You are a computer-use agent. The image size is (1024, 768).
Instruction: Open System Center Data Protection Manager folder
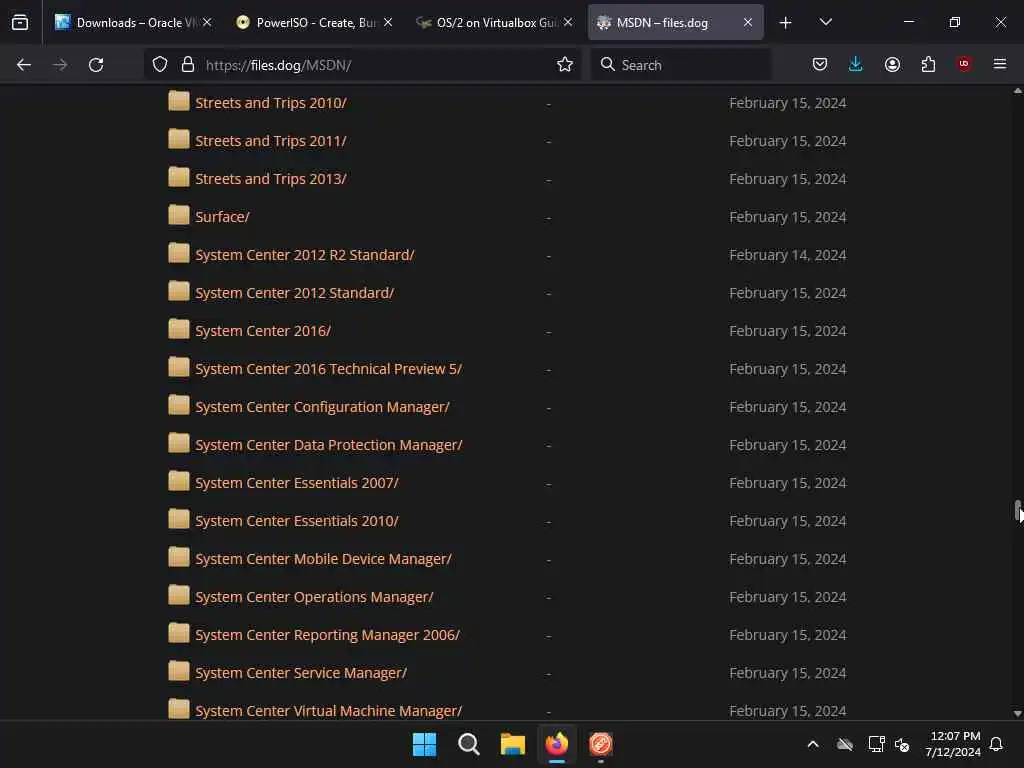tap(328, 445)
